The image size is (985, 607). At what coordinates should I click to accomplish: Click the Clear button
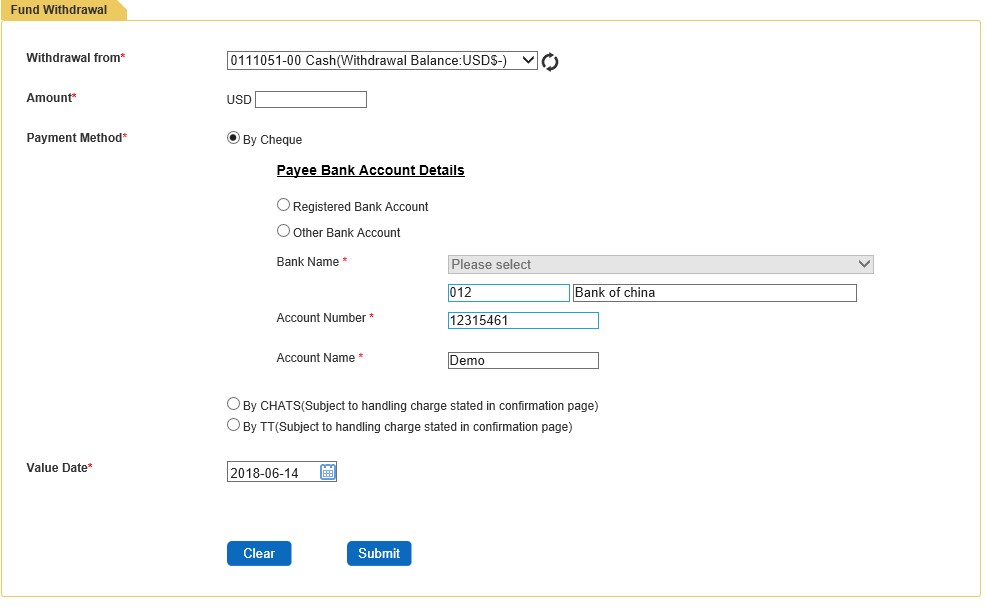pos(259,554)
